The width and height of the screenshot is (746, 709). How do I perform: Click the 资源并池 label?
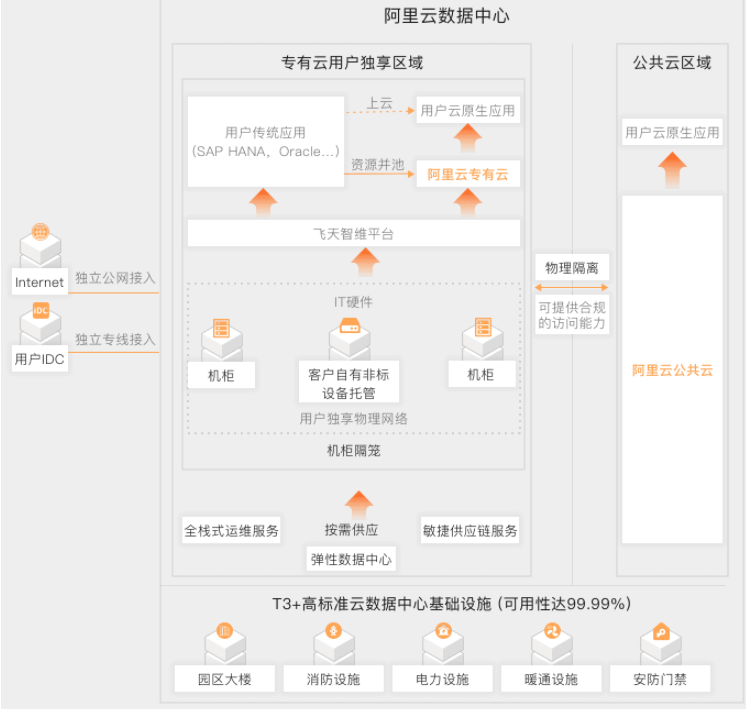click(378, 165)
